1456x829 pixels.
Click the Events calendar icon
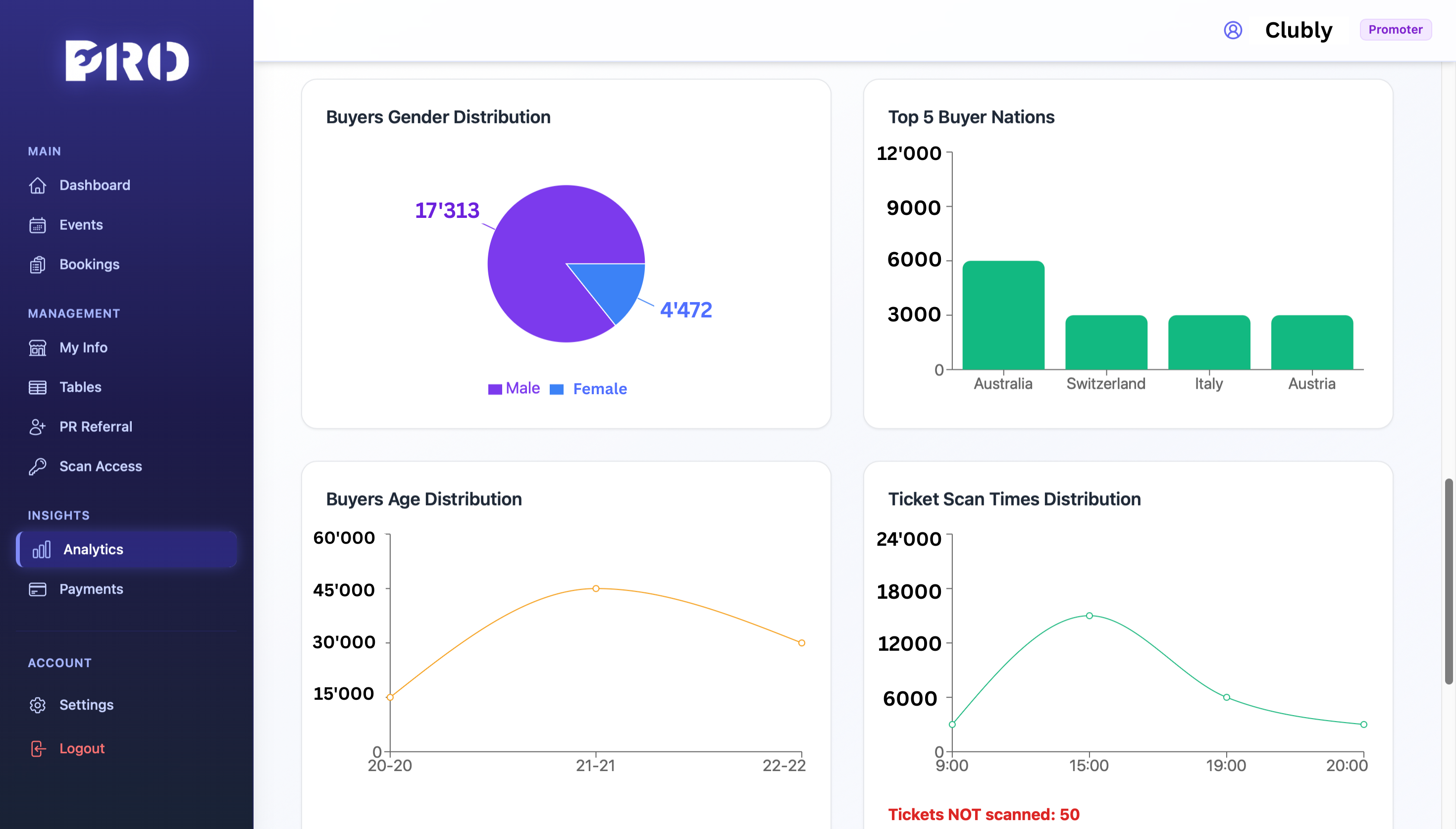(38, 225)
